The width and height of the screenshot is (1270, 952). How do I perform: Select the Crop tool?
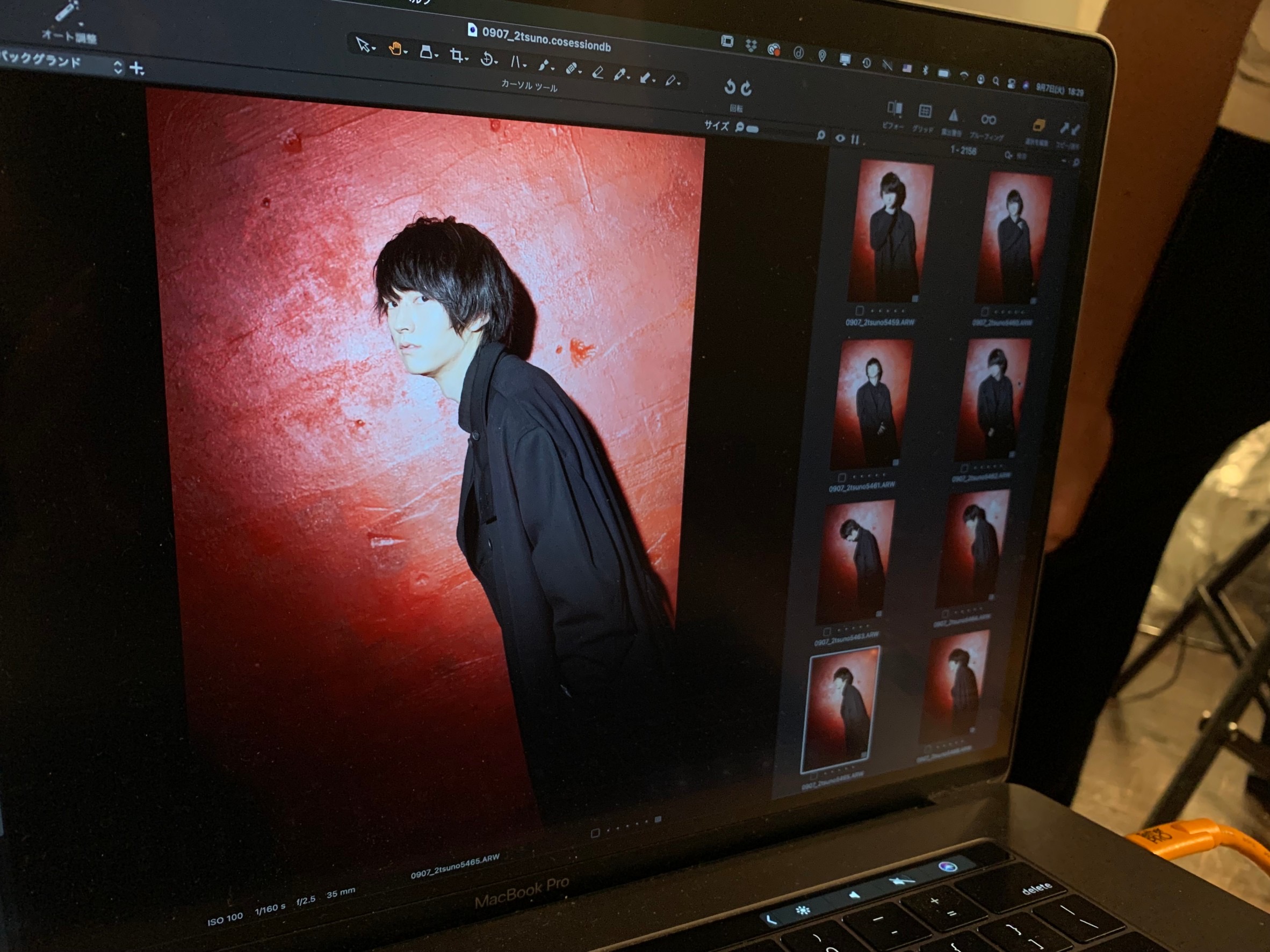(x=457, y=56)
